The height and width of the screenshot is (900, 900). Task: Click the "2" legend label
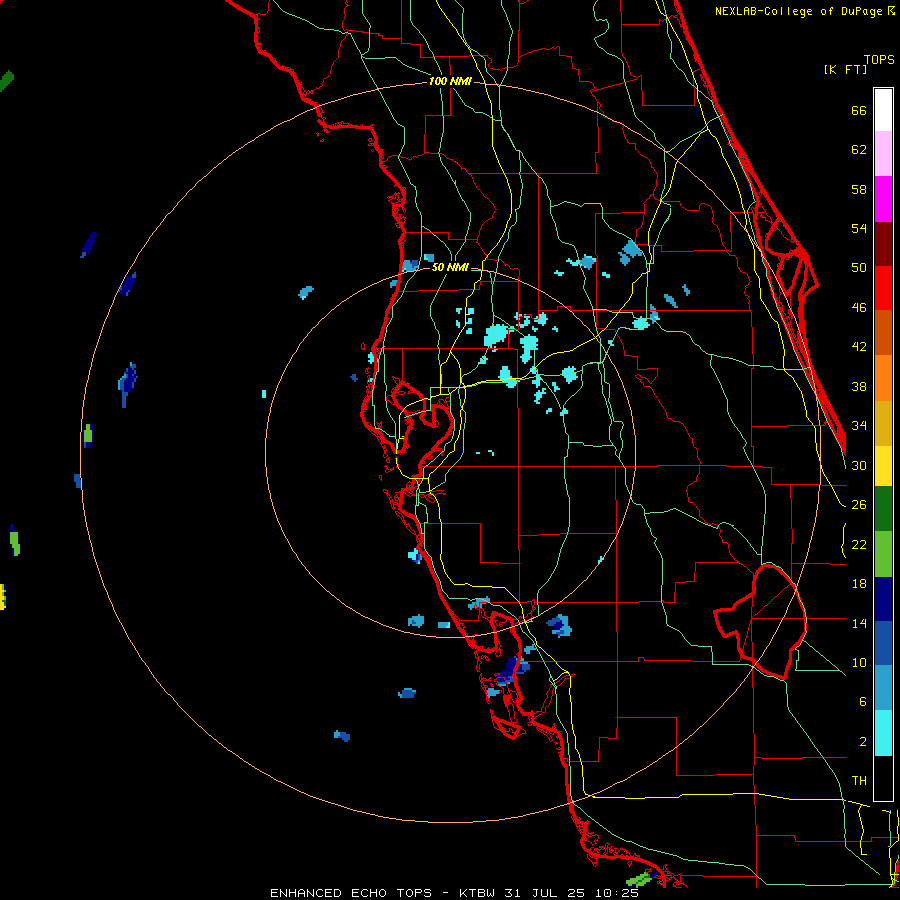[x=862, y=742]
